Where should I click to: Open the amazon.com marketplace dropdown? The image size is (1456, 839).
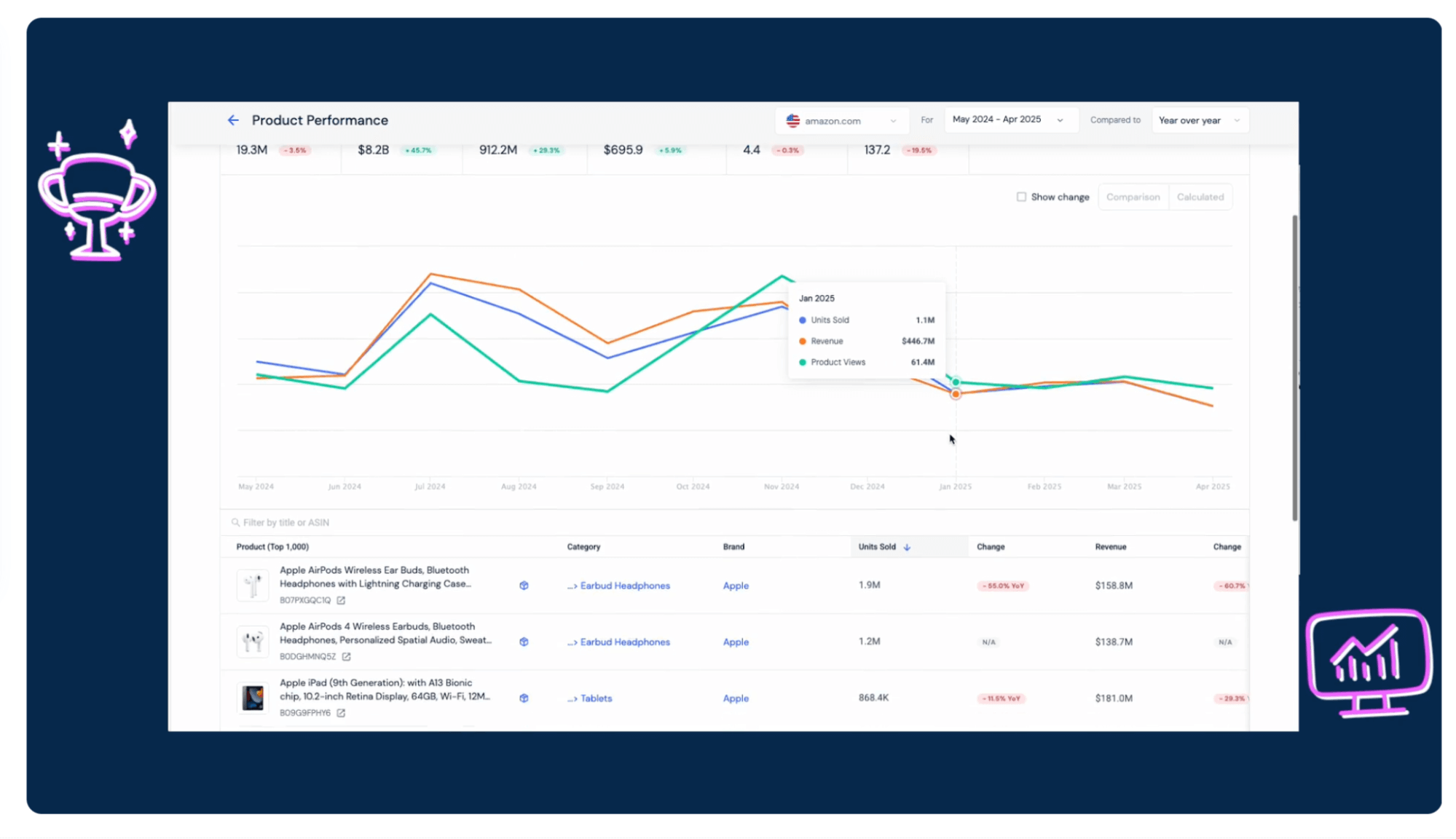coord(841,121)
